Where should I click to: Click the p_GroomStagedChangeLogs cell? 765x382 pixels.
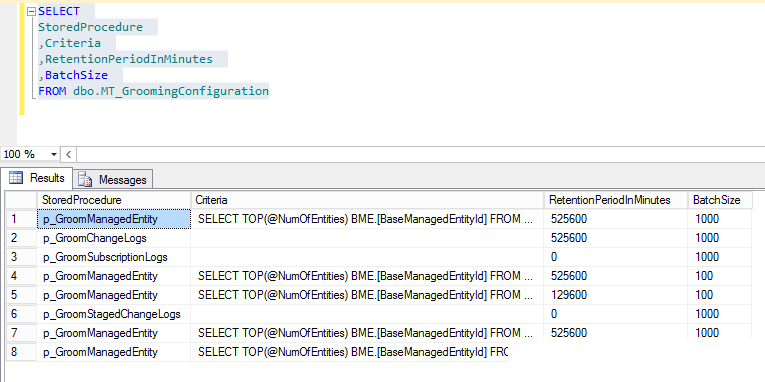(x=114, y=314)
